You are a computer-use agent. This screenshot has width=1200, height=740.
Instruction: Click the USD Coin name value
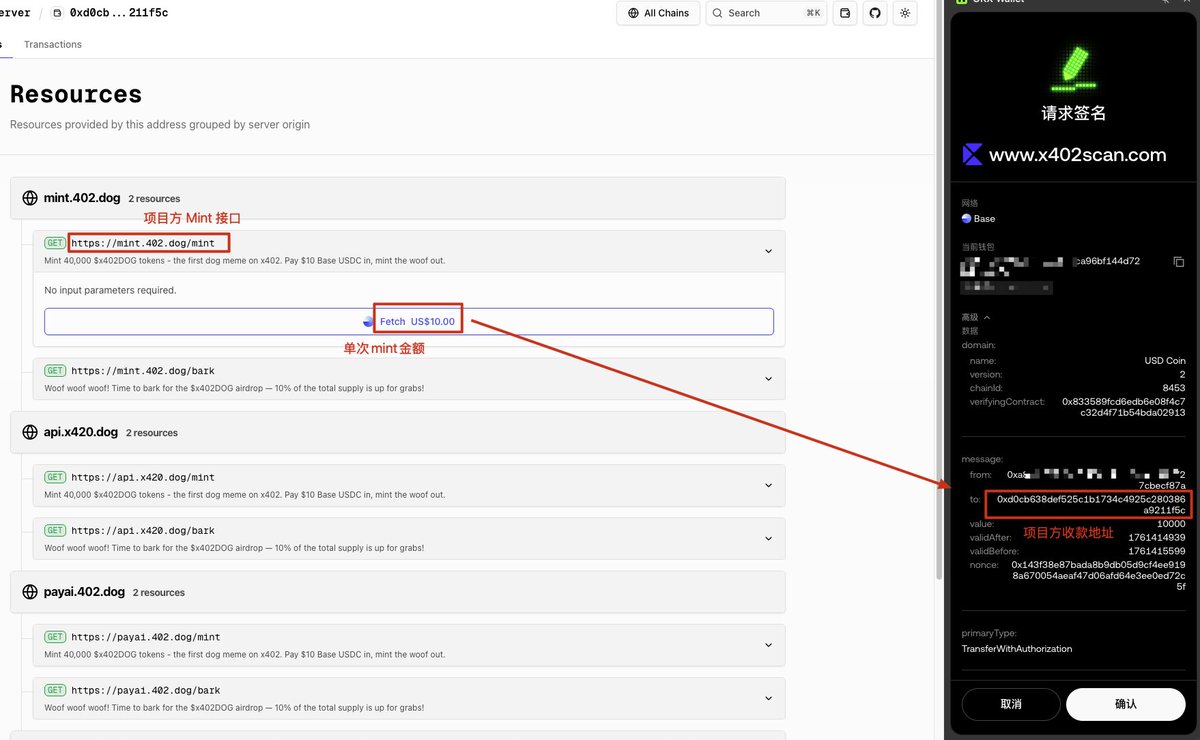point(1165,361)
